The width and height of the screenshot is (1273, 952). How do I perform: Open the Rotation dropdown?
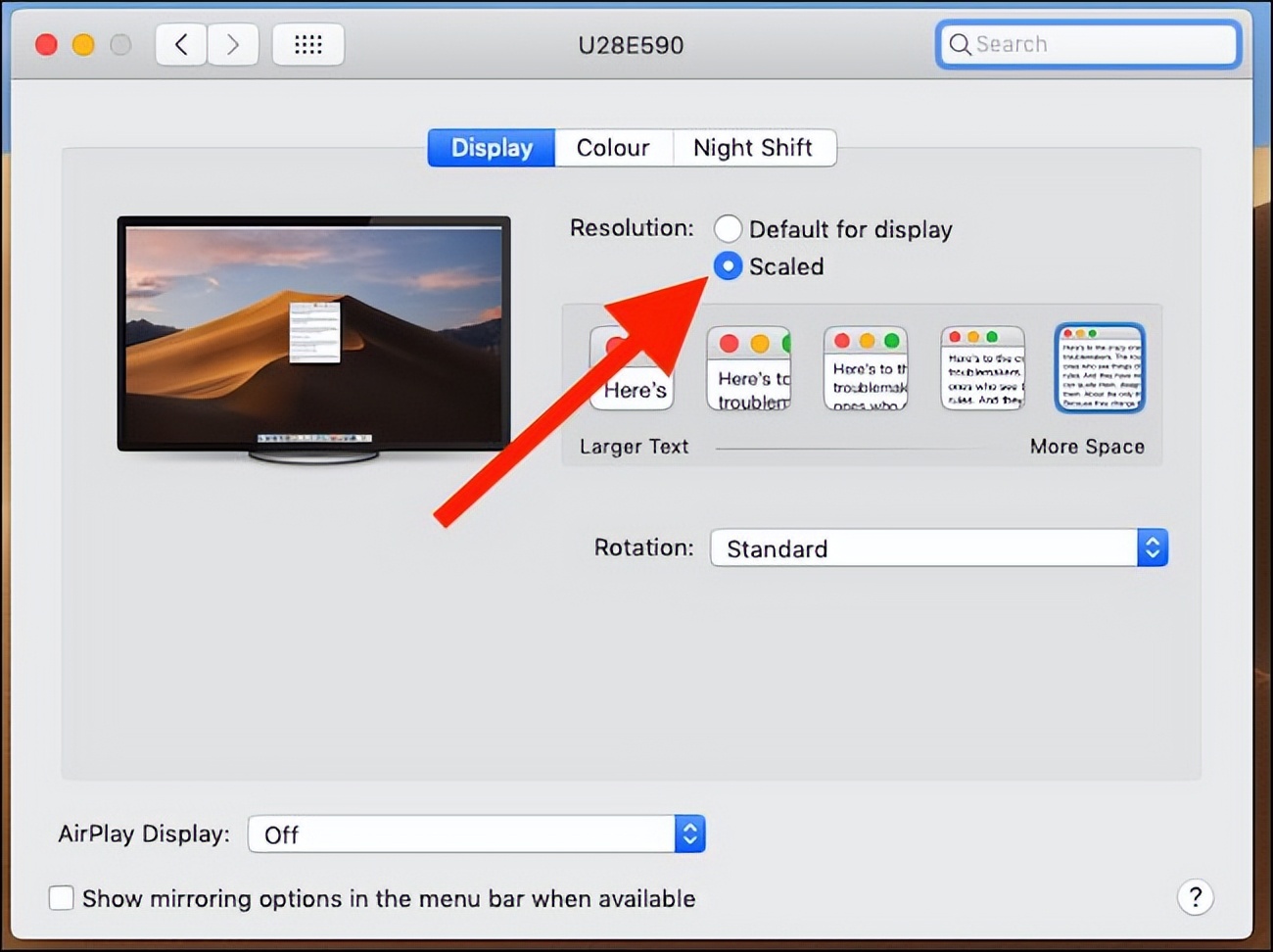click(x=930, y=547)
